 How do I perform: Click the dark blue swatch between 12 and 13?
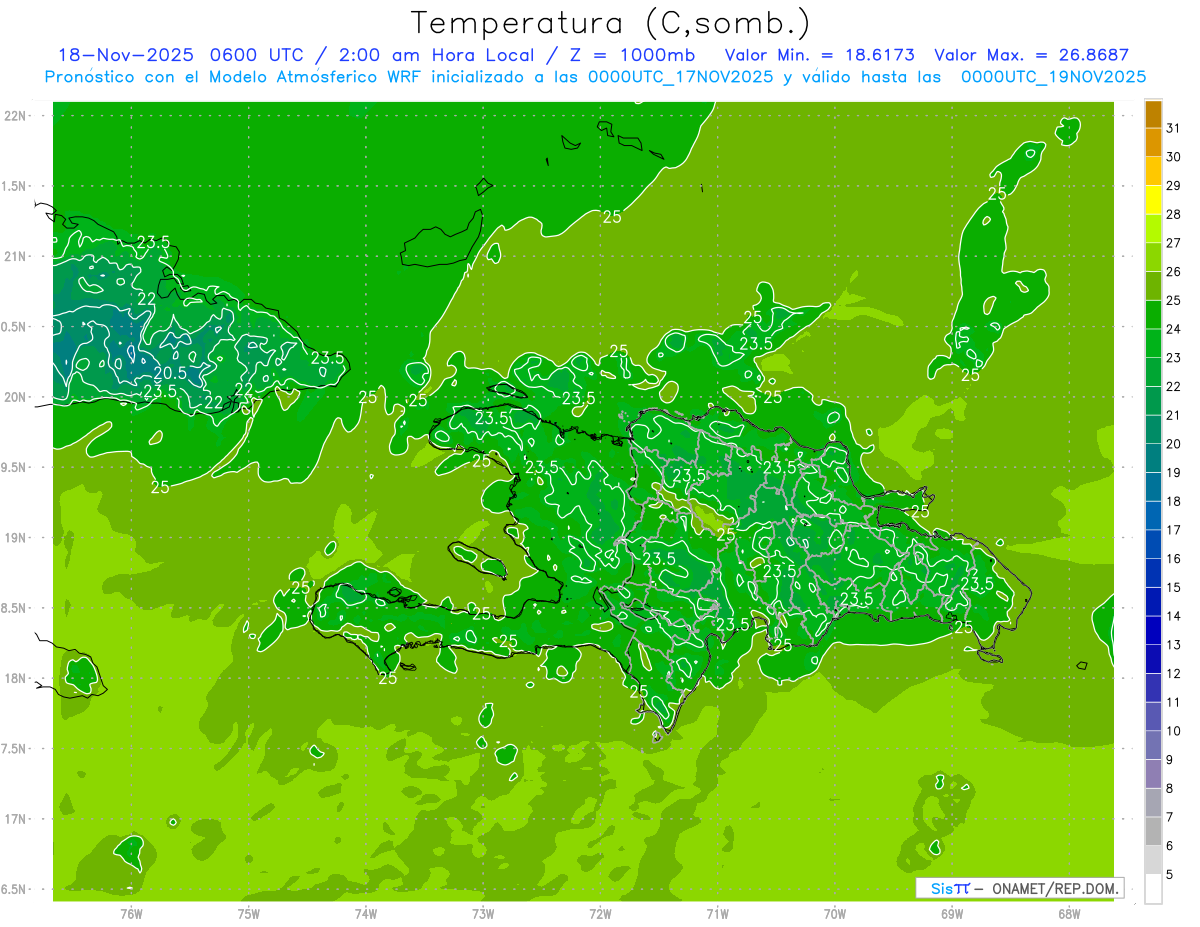pos(1153,659)
